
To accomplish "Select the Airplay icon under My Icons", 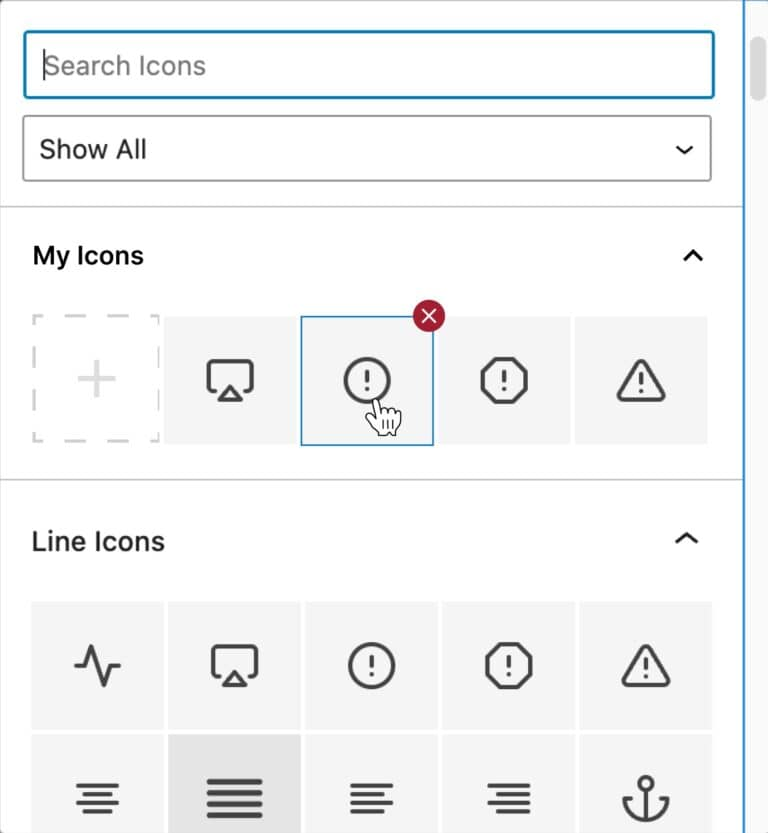I will click(x=231, y=379).
